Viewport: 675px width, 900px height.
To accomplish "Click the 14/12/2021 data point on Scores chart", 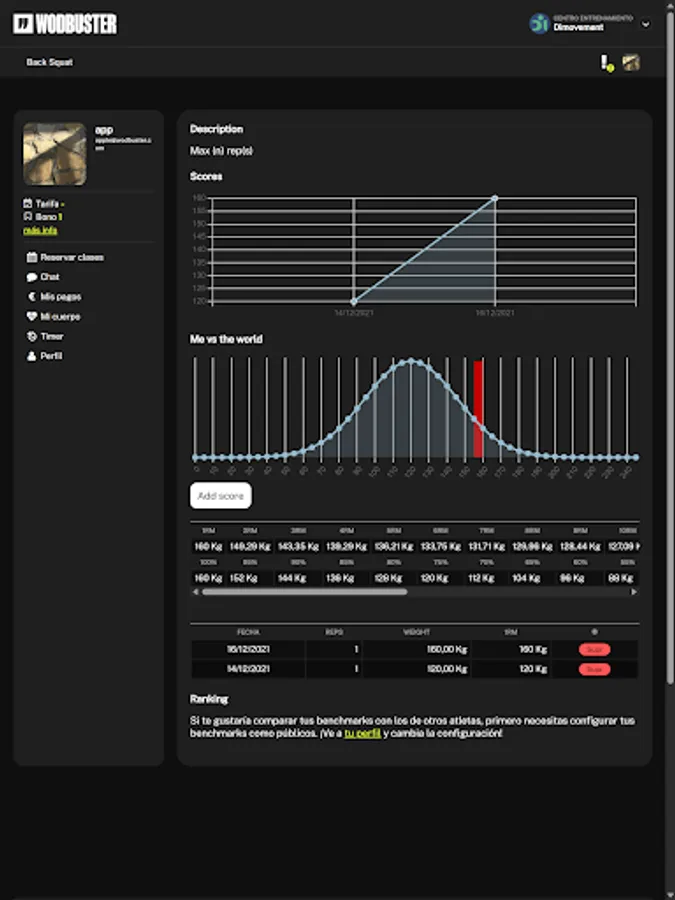I will (x=354, y=301).
